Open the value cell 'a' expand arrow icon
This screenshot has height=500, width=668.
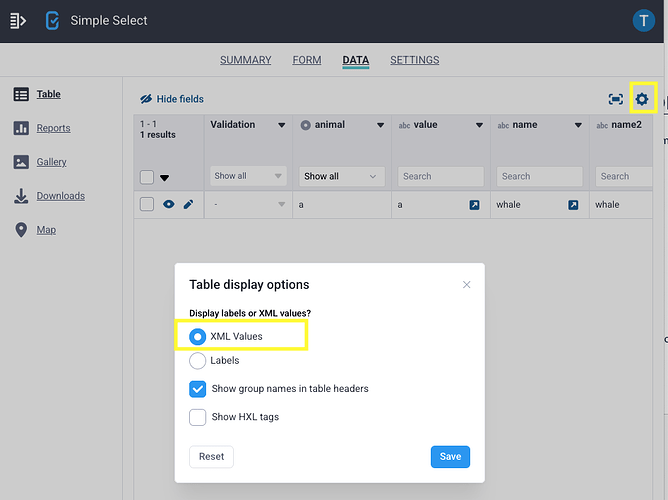point(474,205)
